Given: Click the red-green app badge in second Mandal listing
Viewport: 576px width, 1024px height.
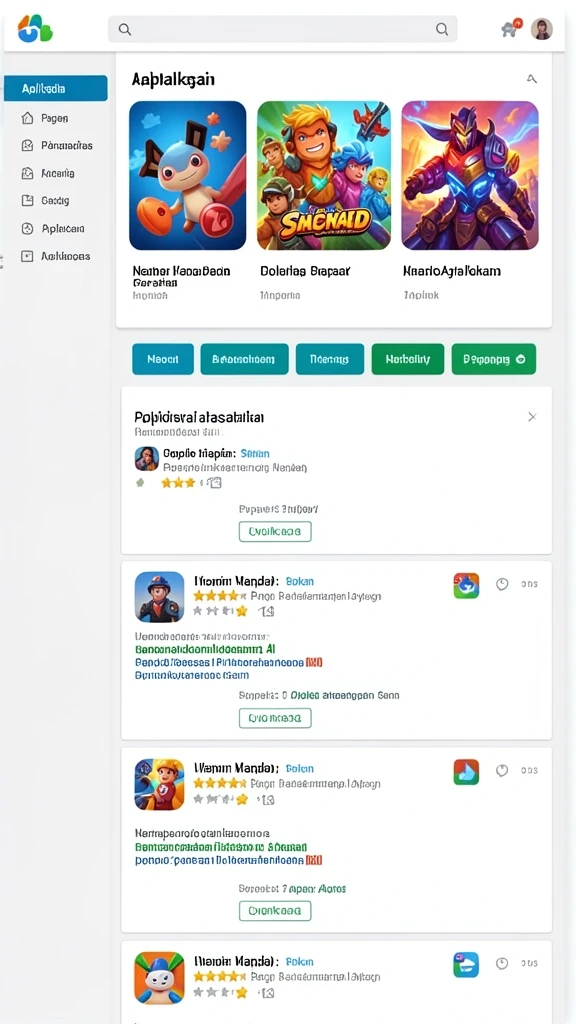Looking at the screenshot, I should point(466,772).
